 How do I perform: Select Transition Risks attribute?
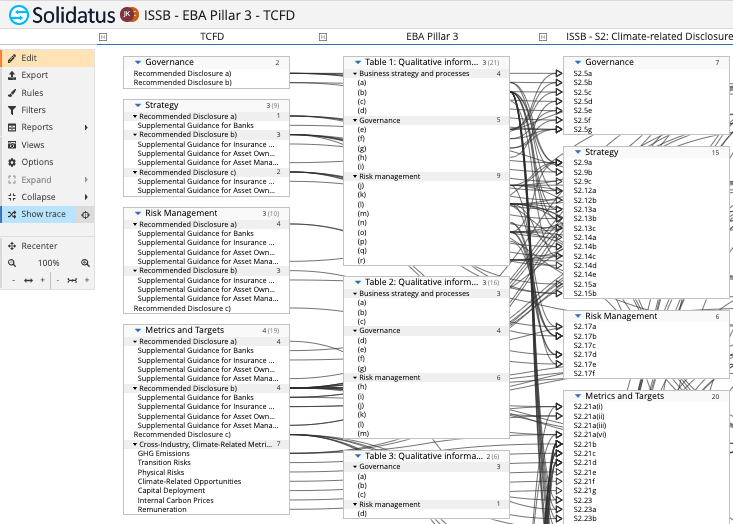click(164, 462)
